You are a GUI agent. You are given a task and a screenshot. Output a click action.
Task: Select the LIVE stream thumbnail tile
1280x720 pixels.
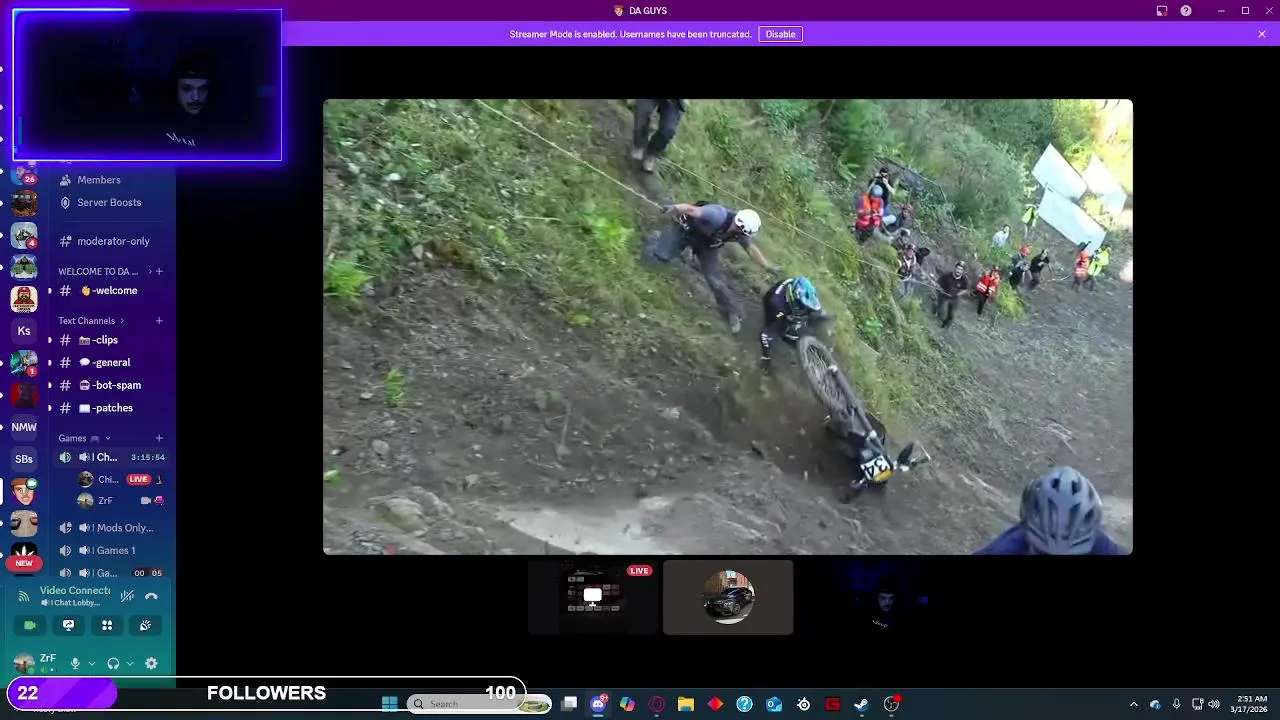(x=593, y=597)
